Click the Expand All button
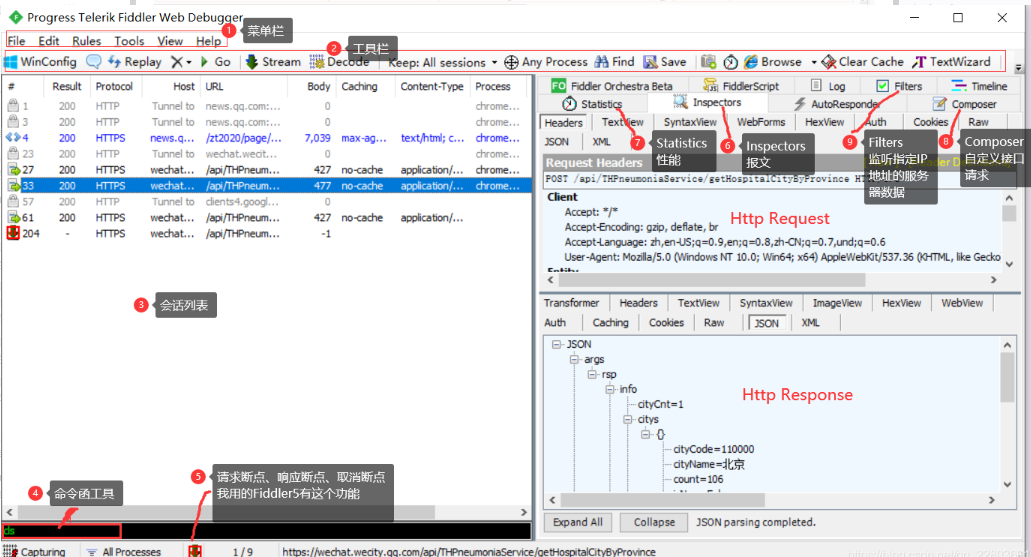The width and height of the screenshot is (1031, 557). 578,522
